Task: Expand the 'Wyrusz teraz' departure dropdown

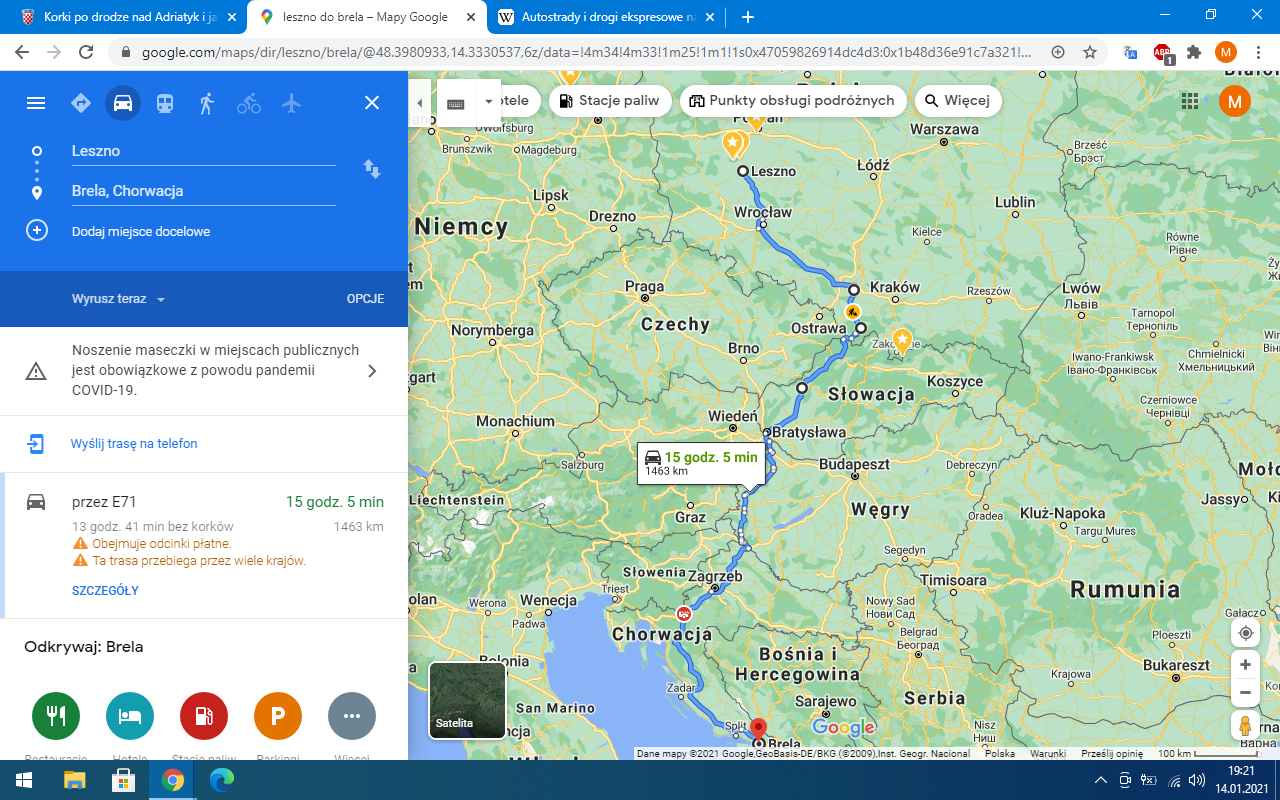Action: click(118, 299)
